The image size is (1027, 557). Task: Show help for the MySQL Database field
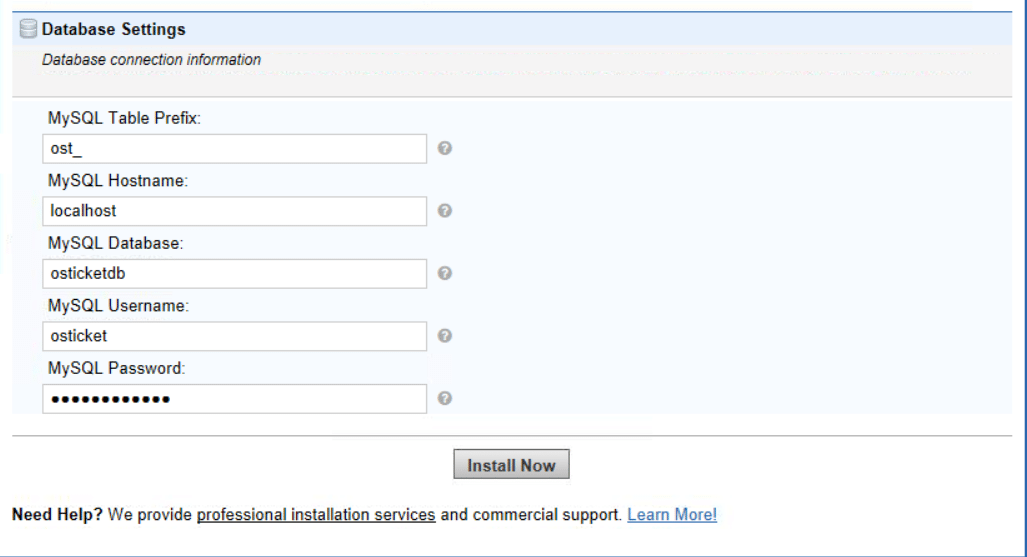tap(445, 273)
